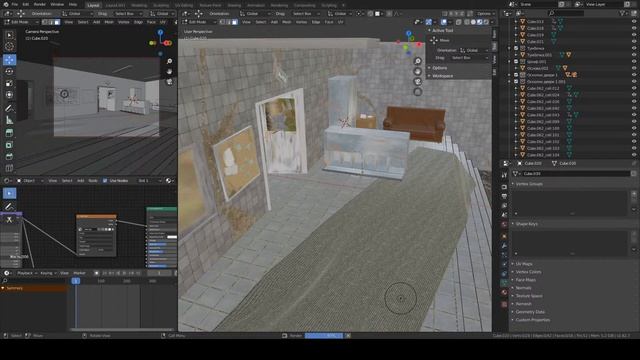The height and width of the screenshot is (360, 640).
Task: Open the Object Data green mesh tab
Action: point(504,282)
